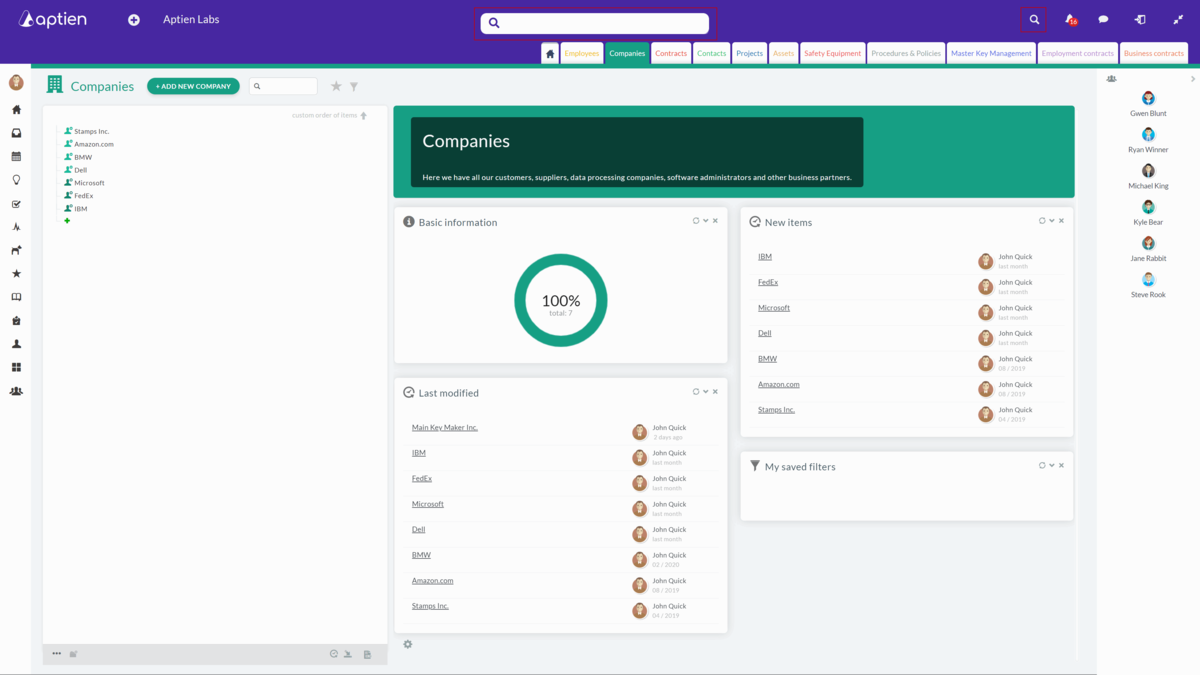
Task: Open the activity pulse icon in sidebar
Action: coord(16,227)
